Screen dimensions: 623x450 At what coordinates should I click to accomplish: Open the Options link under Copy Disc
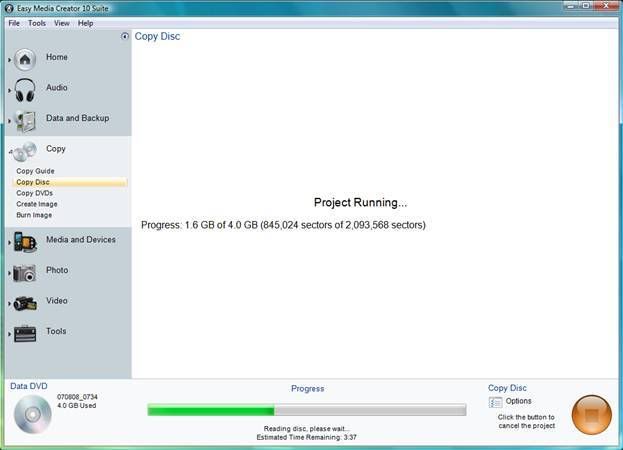pos(518,401)
